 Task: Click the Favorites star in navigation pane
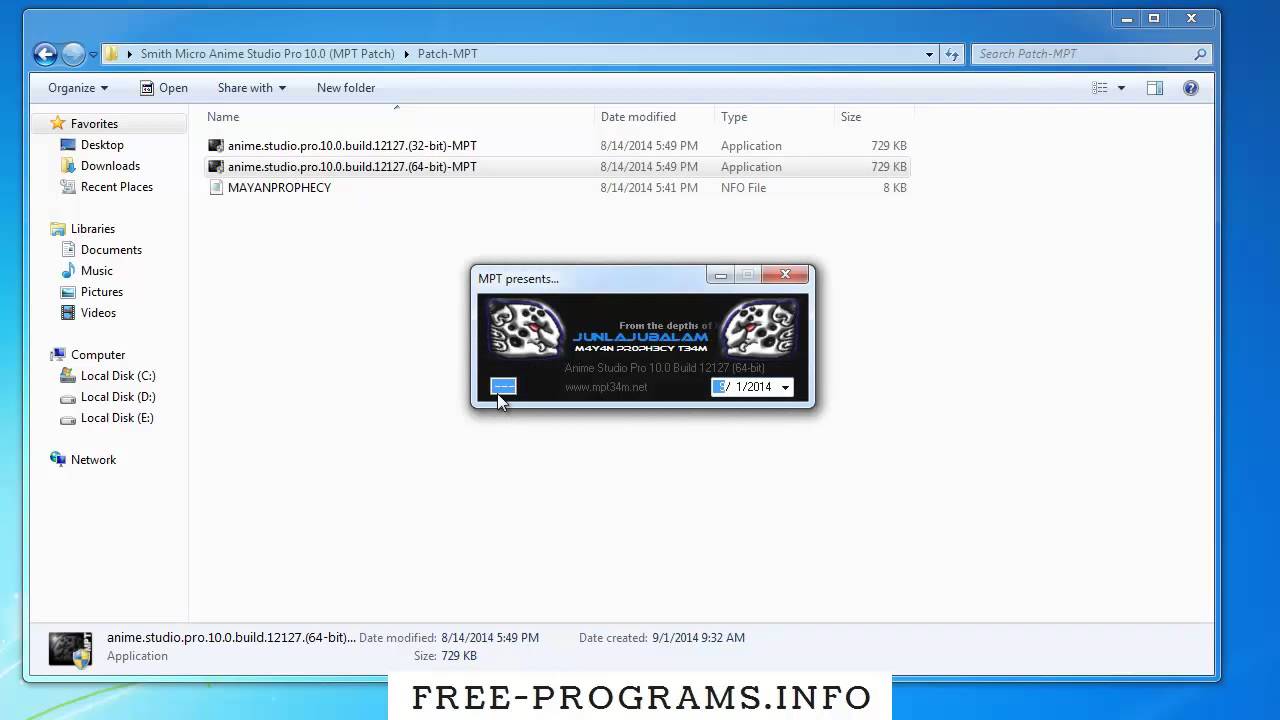pos(58,124)
